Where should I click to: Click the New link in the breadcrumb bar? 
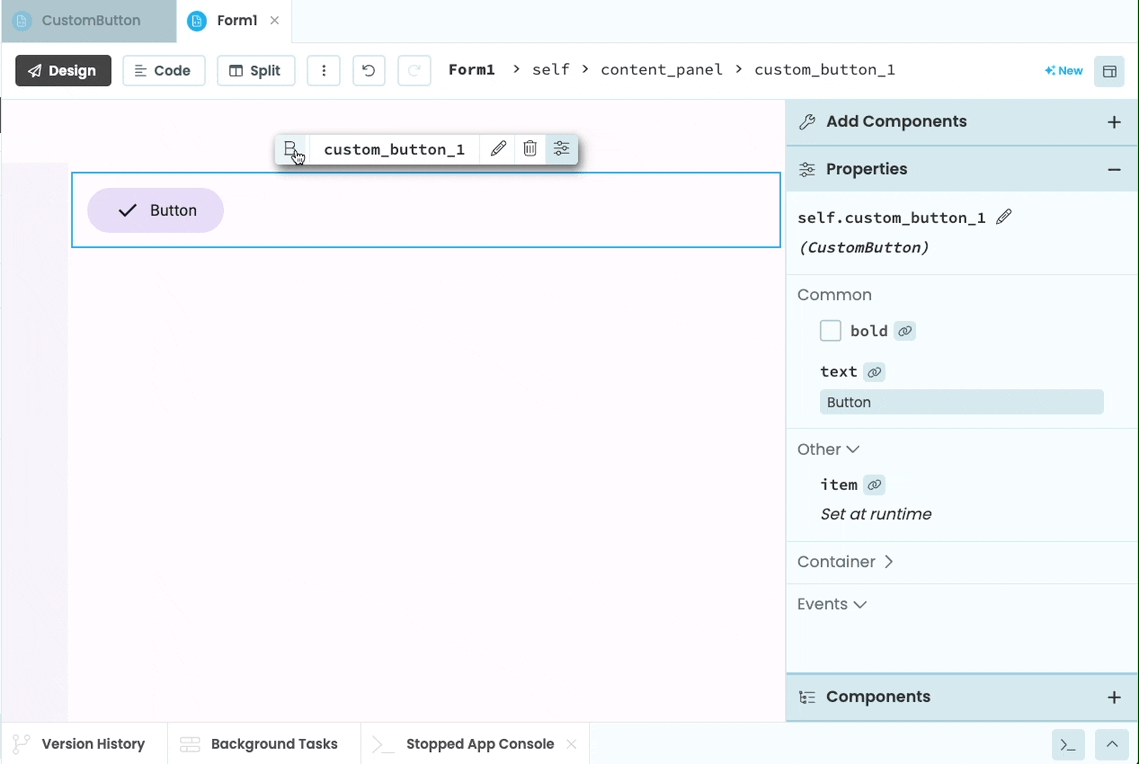tap(1063, 70)
